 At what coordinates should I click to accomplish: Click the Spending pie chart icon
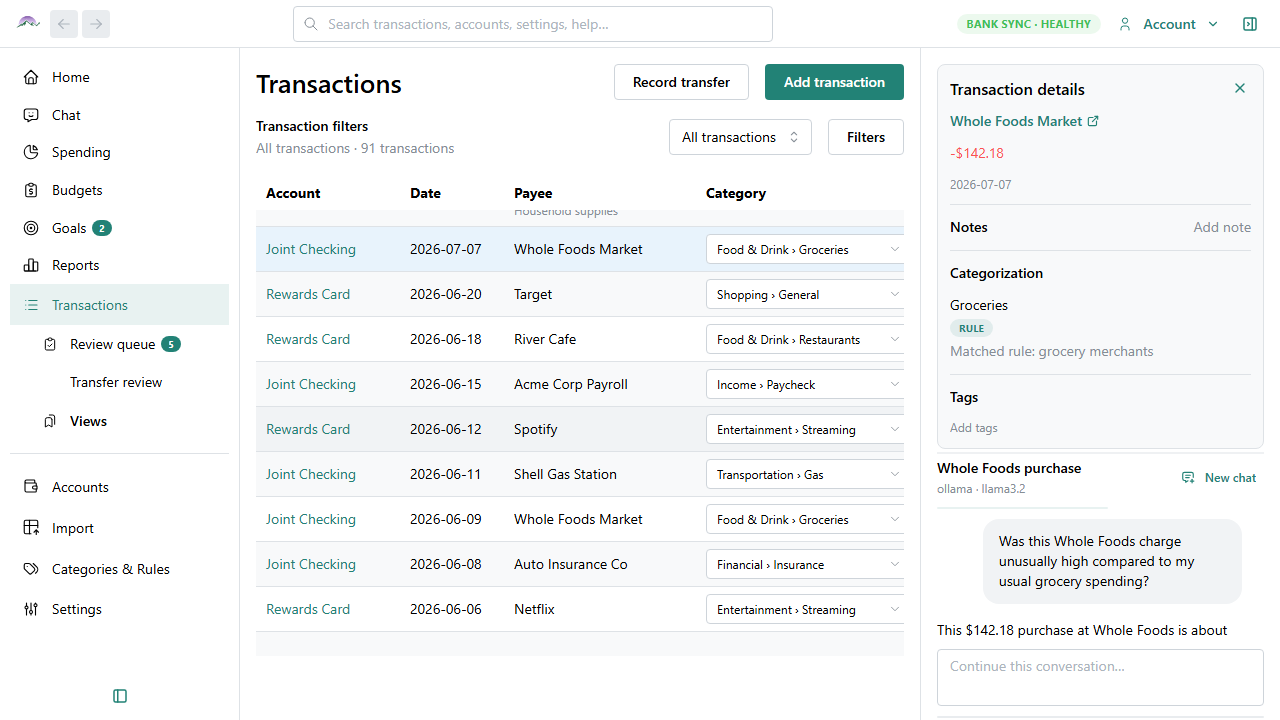tap(31, 152)
